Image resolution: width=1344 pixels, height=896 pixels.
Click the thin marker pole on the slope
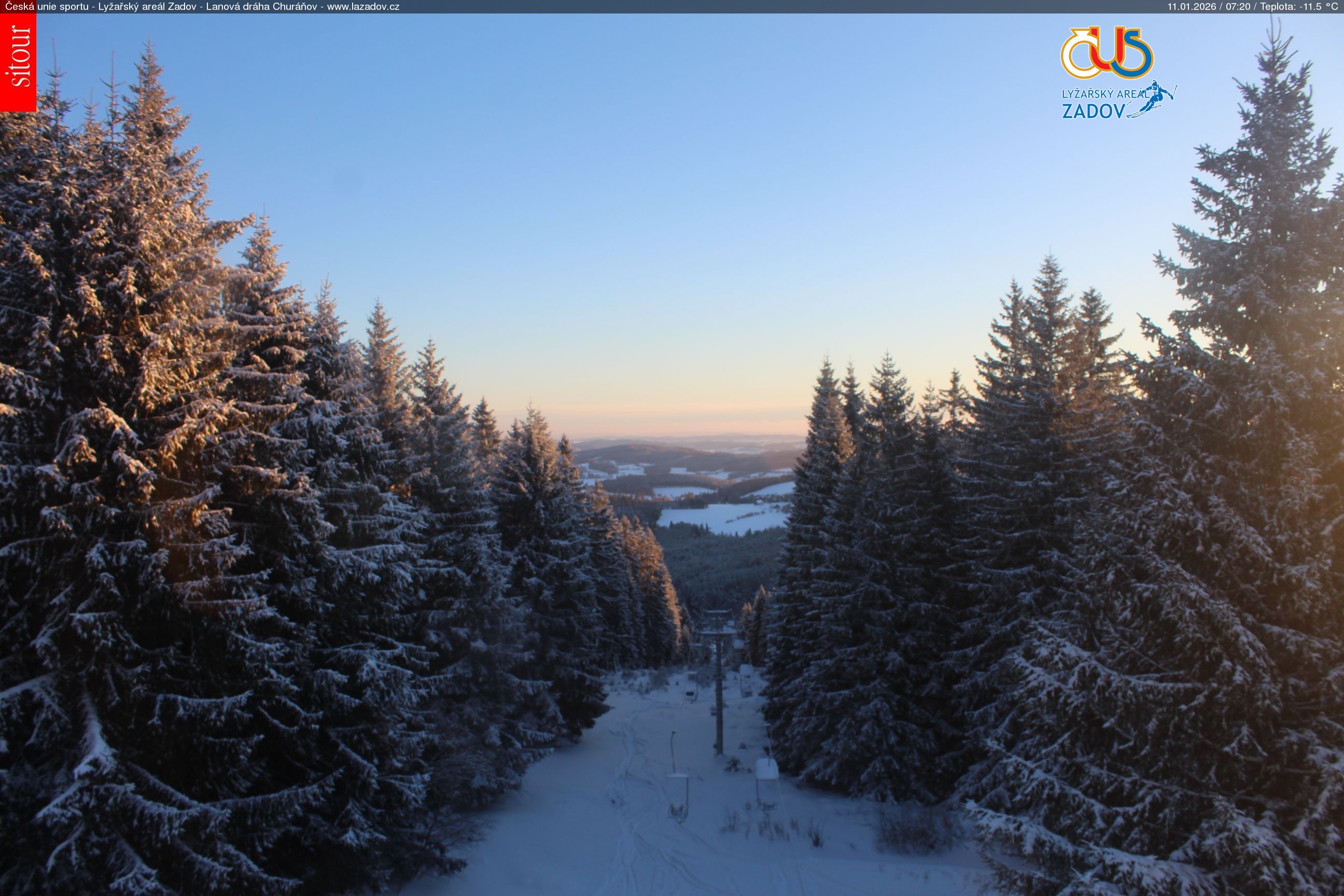tap(673, 750)
